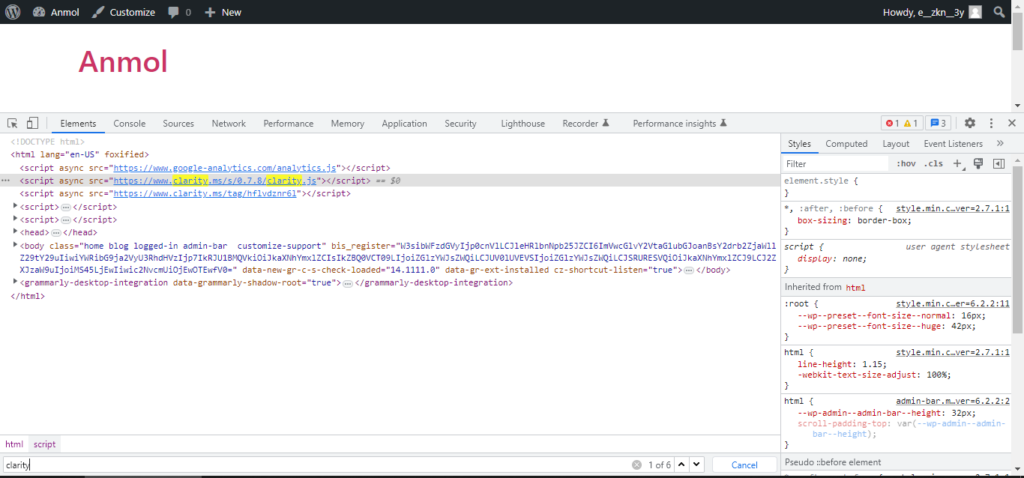
Task: Click Cancel to close the search bar
Action: coord(744,465)
